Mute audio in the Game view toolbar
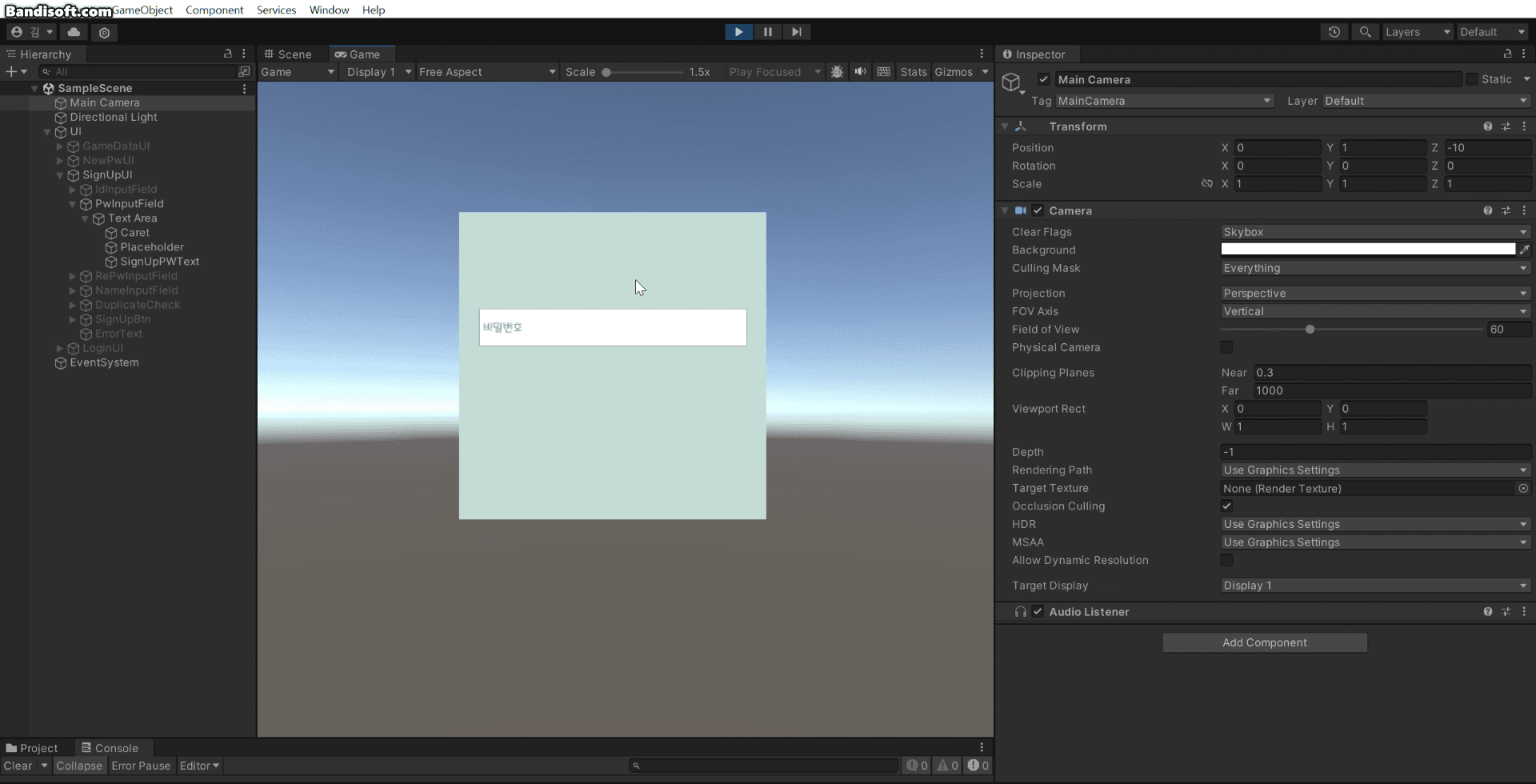Image resolution: width=1536 pixels, height=784 pixels. coord(860,71)
